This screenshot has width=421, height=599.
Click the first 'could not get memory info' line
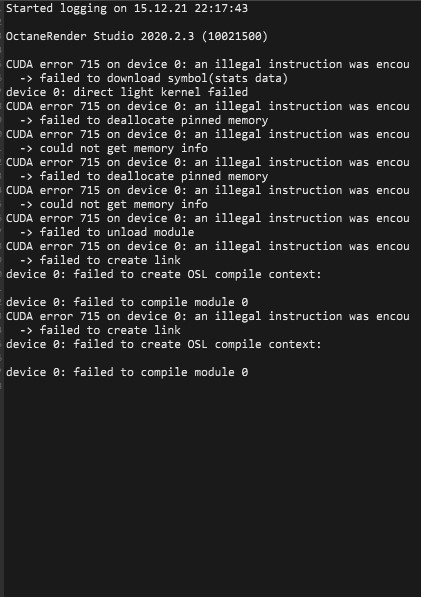point(114,148)
